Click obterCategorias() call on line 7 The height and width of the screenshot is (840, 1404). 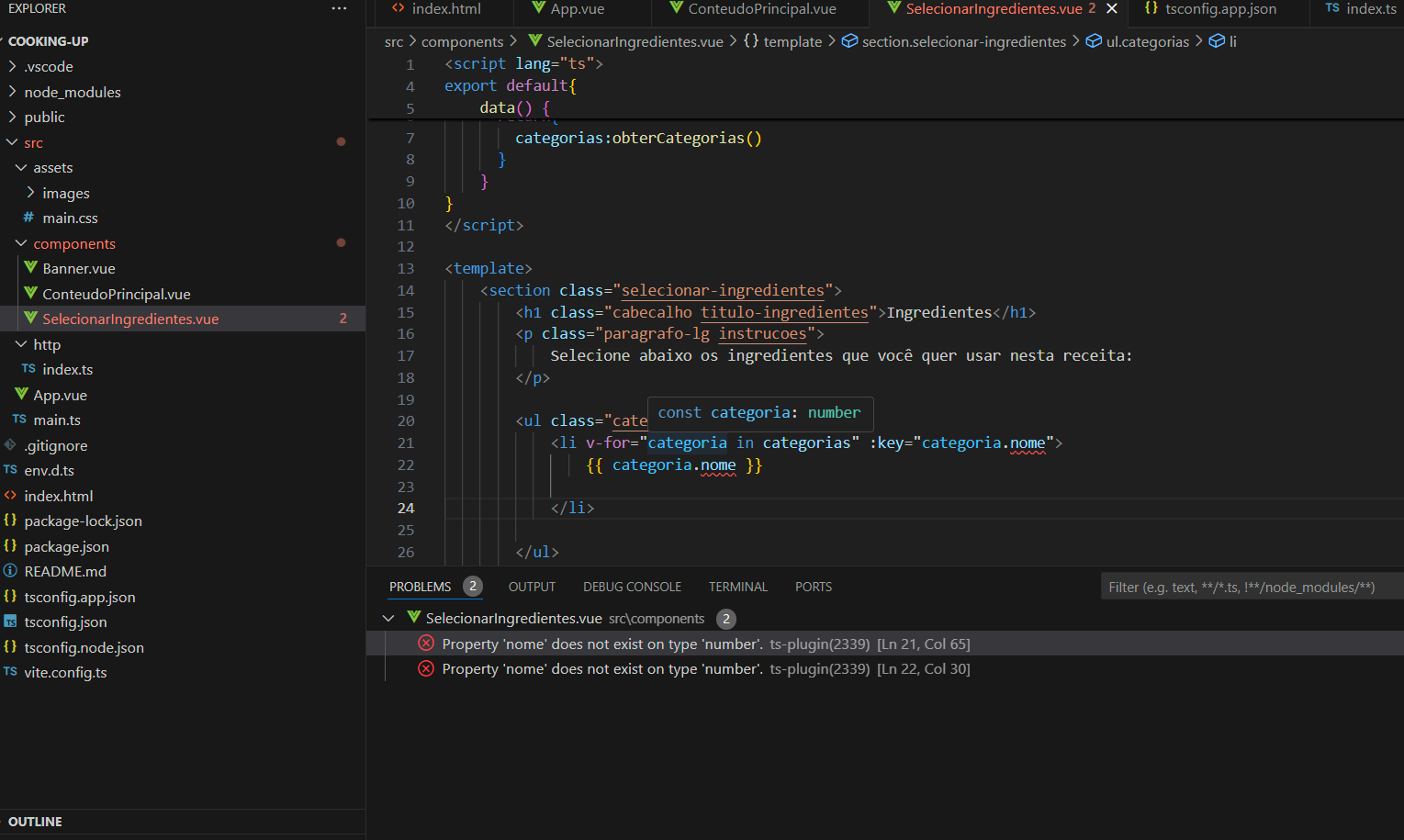pos(687,138)
